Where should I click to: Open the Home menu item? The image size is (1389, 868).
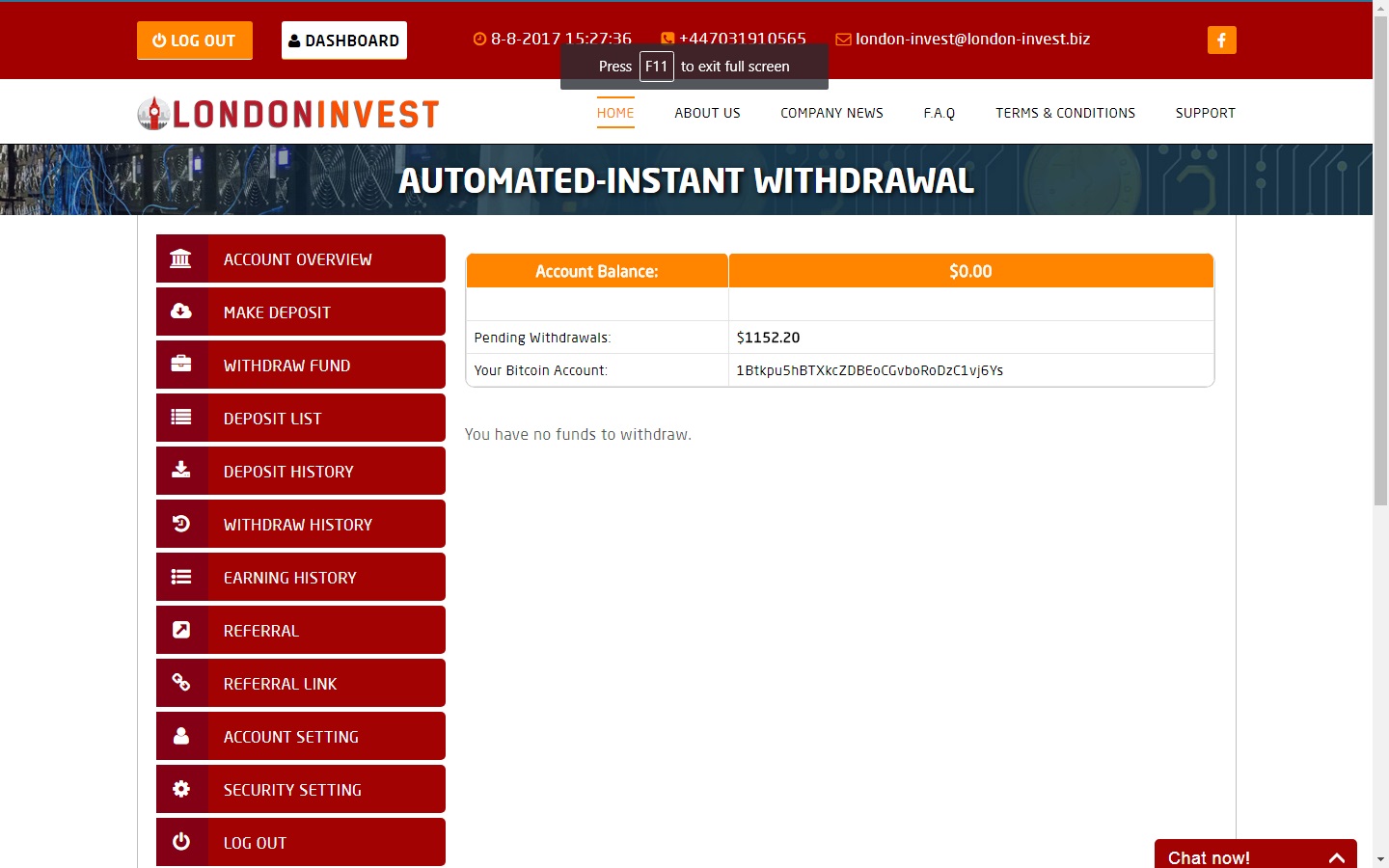click(x=615, y=113)
